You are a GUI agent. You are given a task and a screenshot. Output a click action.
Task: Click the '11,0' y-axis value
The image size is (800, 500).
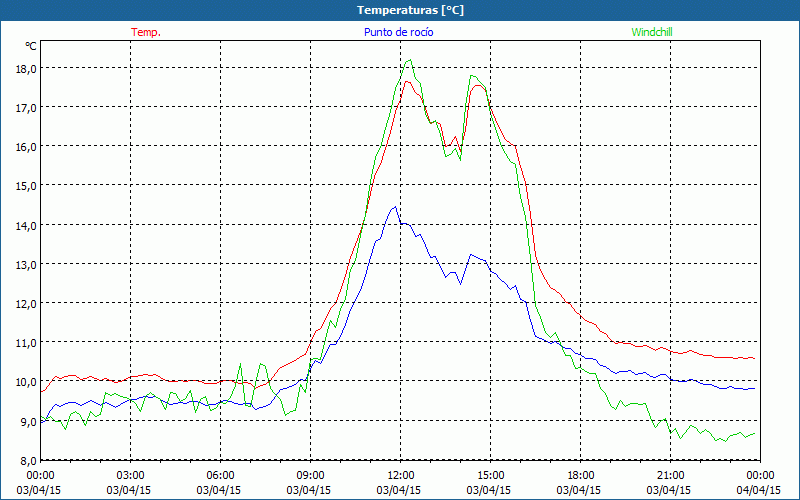(26, 343)
